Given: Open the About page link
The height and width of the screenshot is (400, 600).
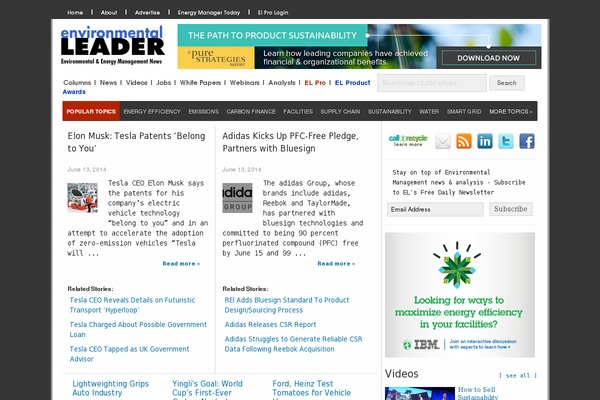Looking at the screenshot, I should coord(109,13).
